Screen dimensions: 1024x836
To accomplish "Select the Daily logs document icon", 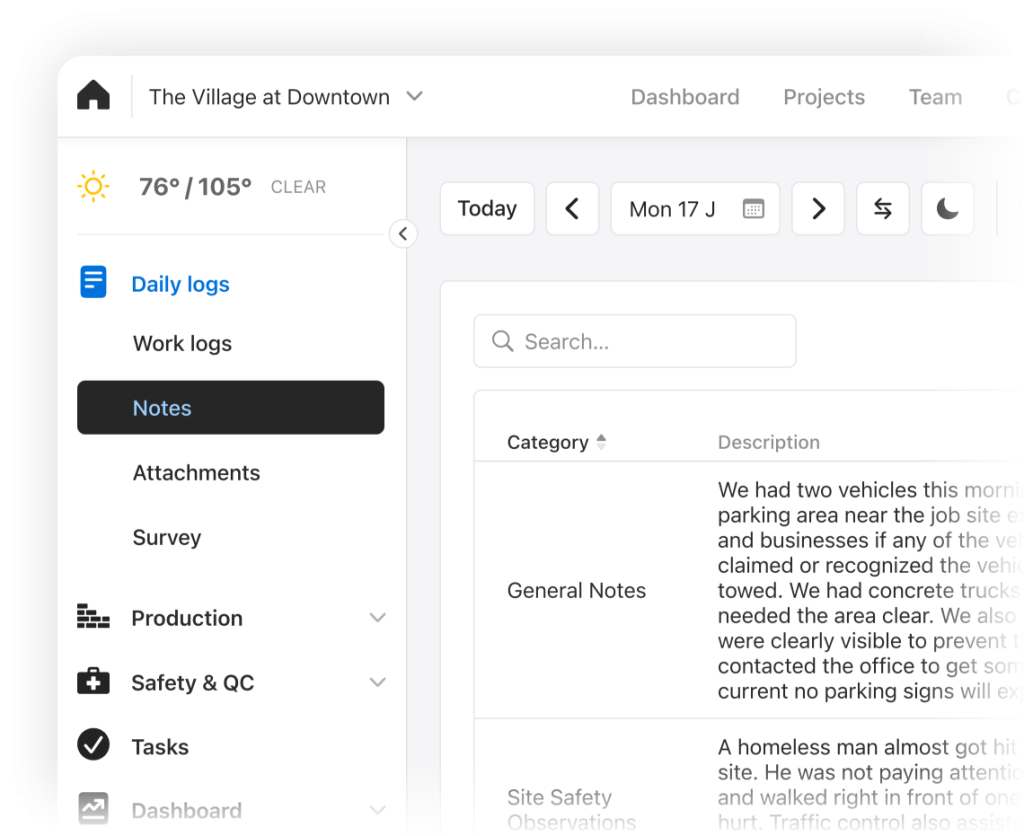I will click(x=93, y=283).
